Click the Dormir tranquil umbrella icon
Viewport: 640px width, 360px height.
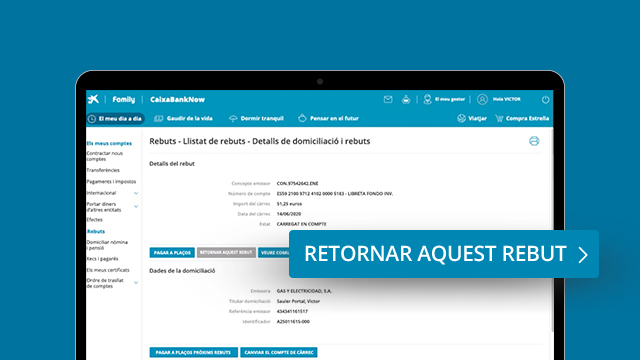(233, 118)
